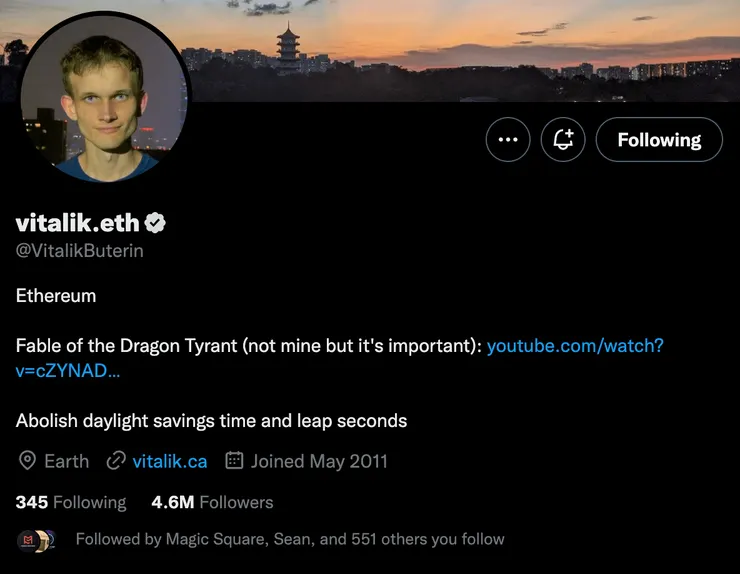Viewport: 740px width, 574px height.
Task: Click the calendar icon beside join date
Action: [235, 461]
